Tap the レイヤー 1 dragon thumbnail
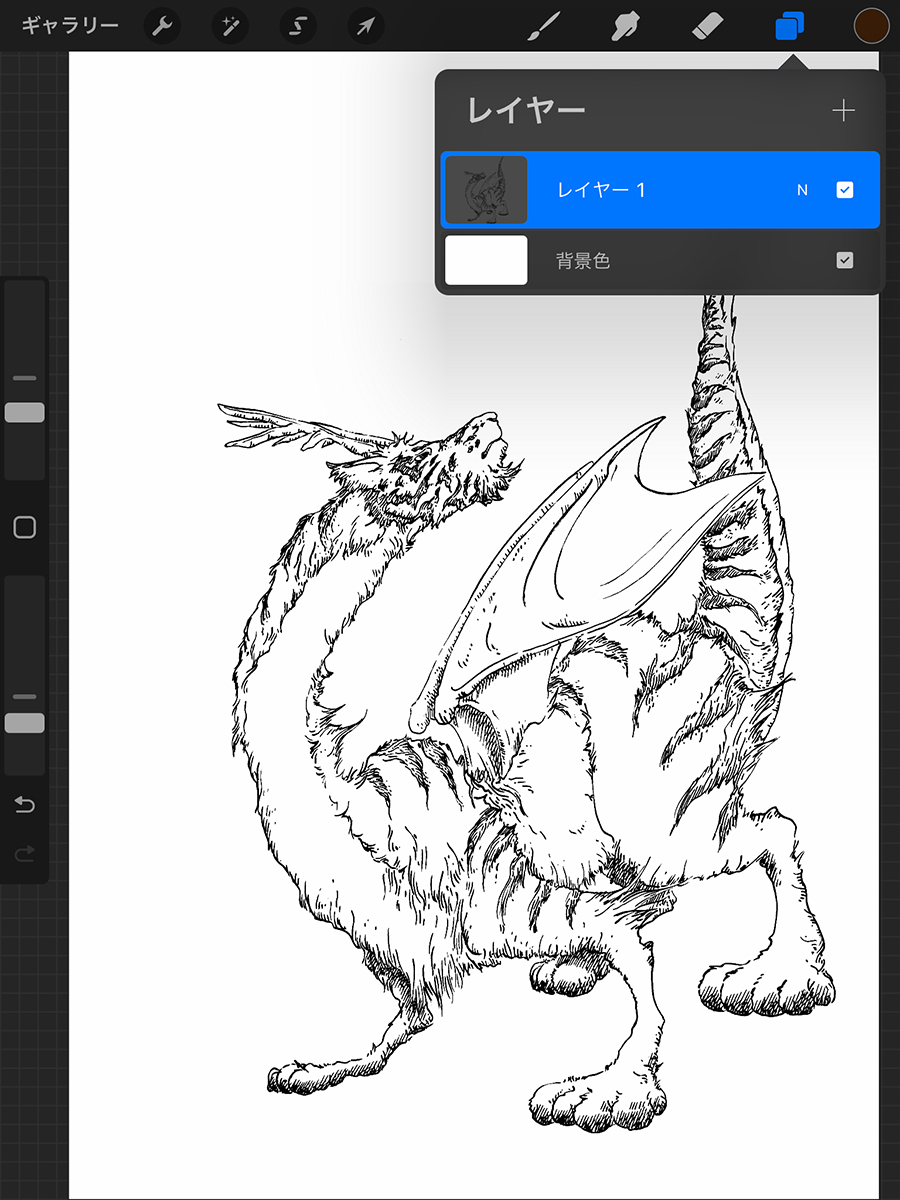The height and width of the screenshot is (1200, 900). click(486, 190)
